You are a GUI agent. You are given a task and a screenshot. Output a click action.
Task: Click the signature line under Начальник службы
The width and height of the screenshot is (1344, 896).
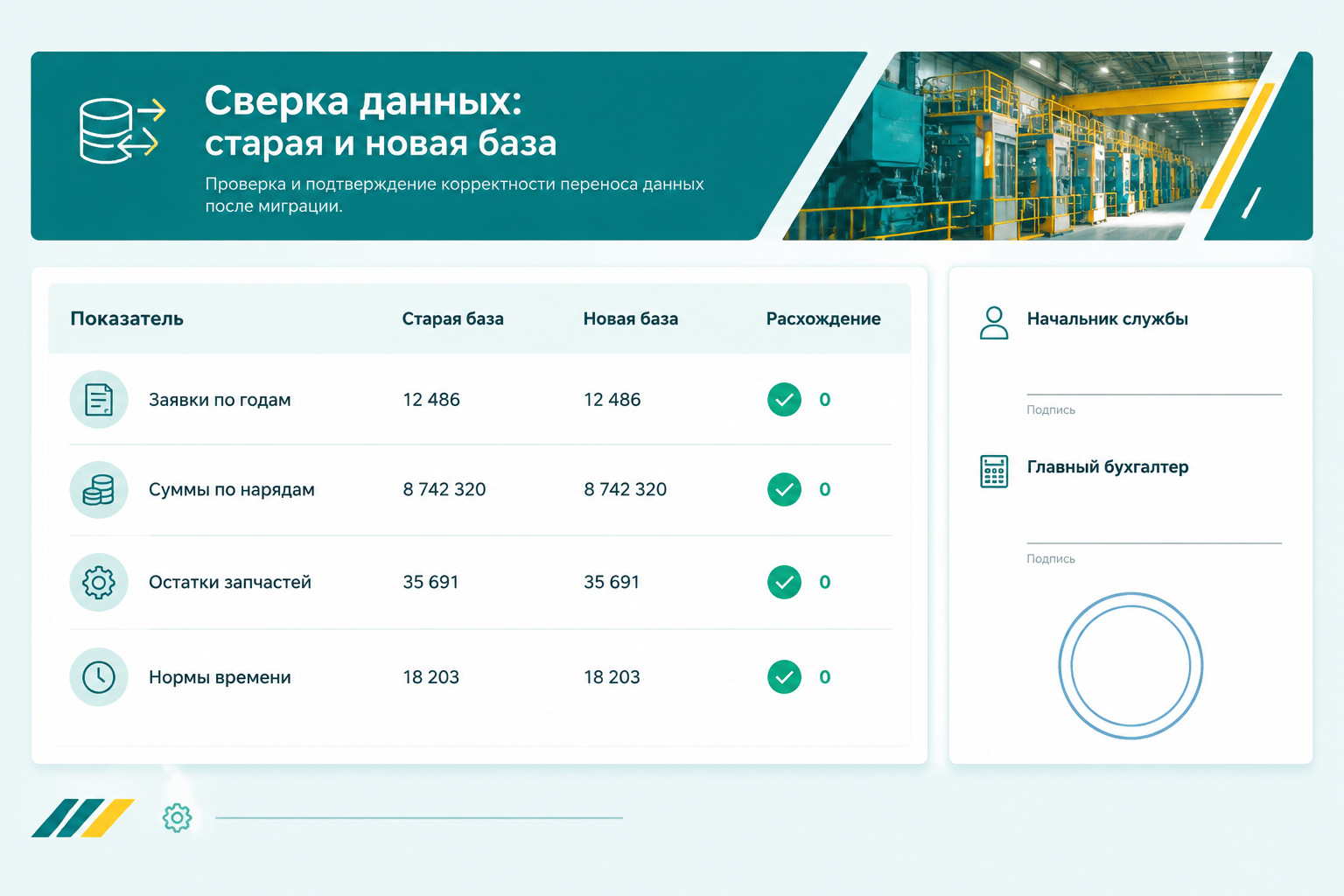1154,395
